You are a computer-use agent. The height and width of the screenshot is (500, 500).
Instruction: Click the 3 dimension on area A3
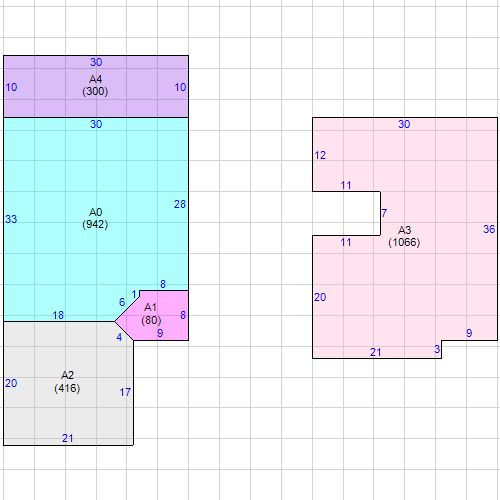tap(437, 349)
